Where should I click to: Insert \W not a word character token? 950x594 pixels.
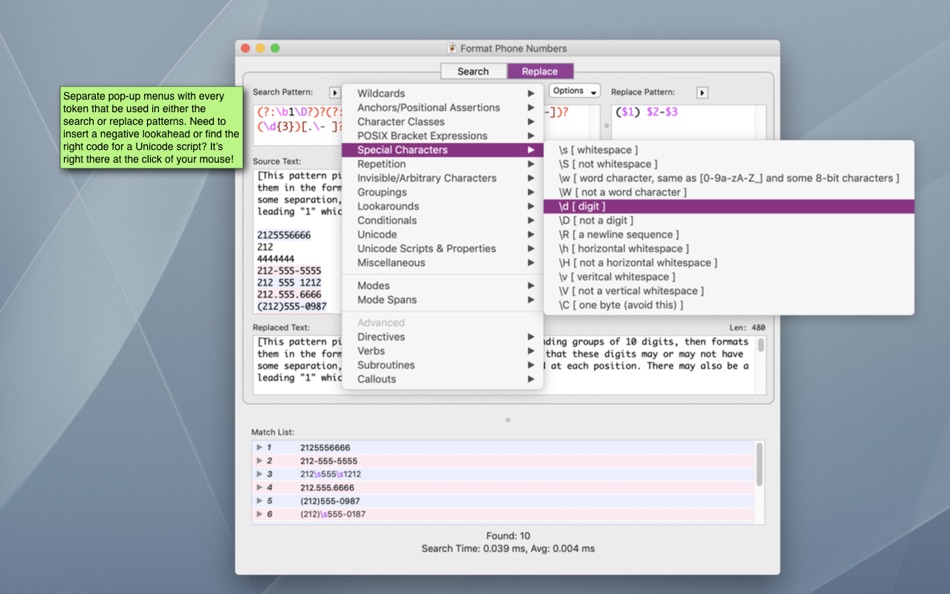(x=729, y=192)
